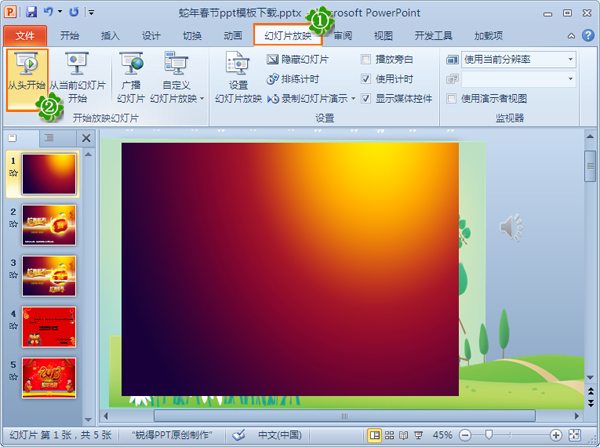Toggle Use Timings (使用计时) checkbox
The width and height of the screenshot is (600, 447).
click(x=366, y=79)
